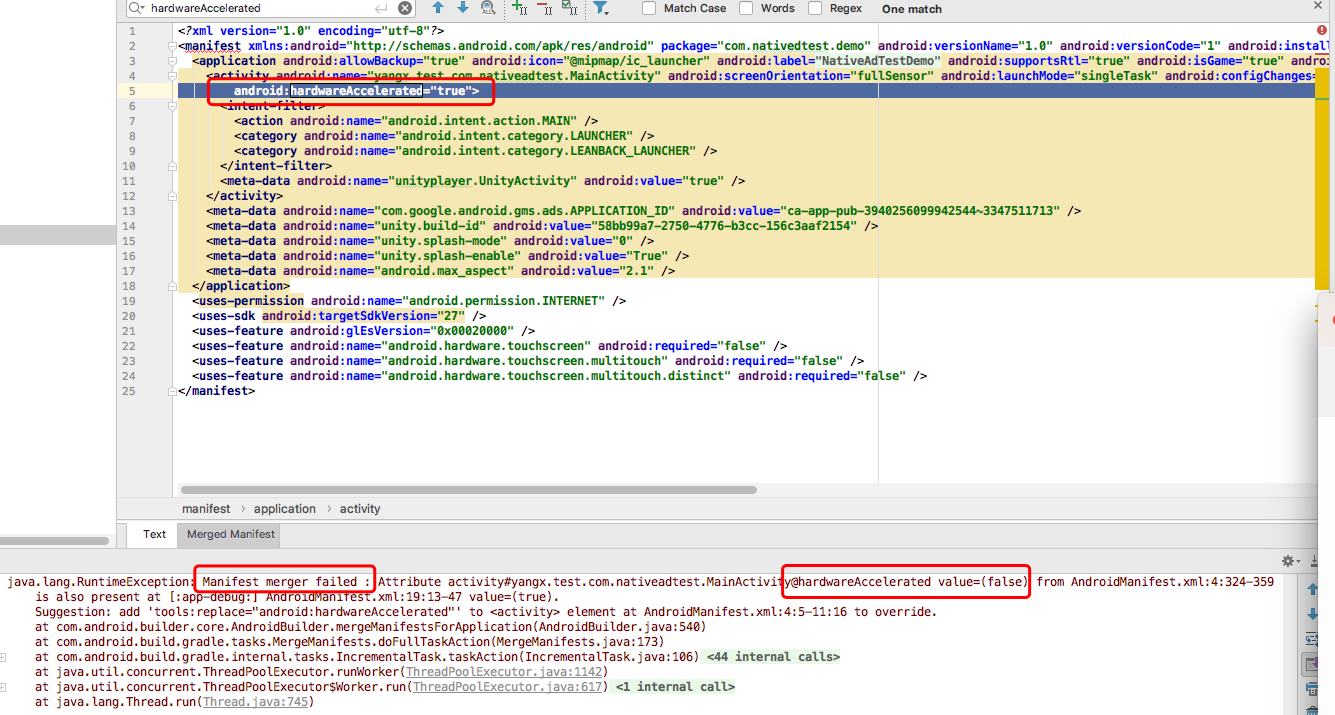The image size is (1335, 715).
Task: Select activity in the breadcrumb bar
Action: click(x=360, y=508)
